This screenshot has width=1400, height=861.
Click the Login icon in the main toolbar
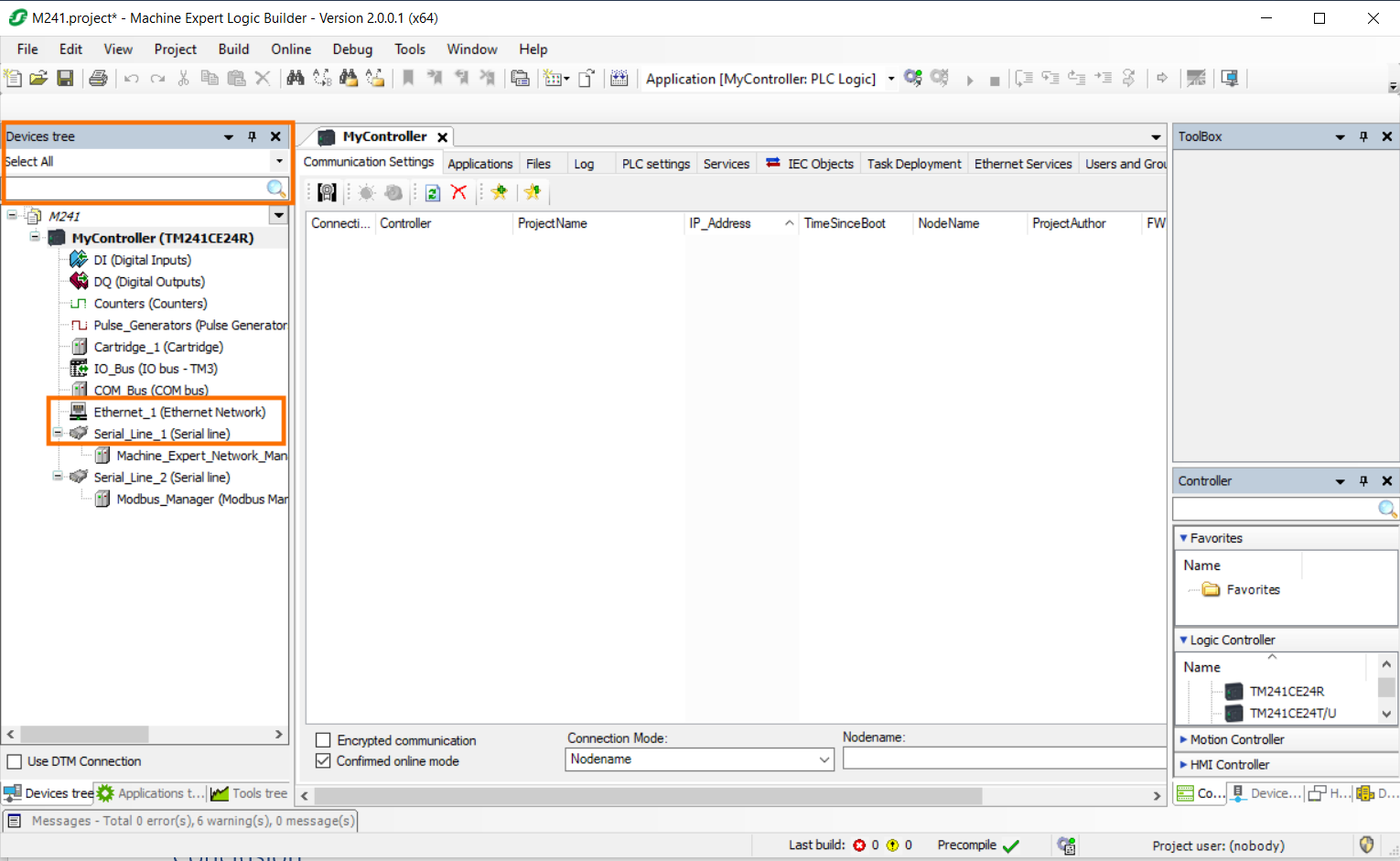click(x=912, y=79)
